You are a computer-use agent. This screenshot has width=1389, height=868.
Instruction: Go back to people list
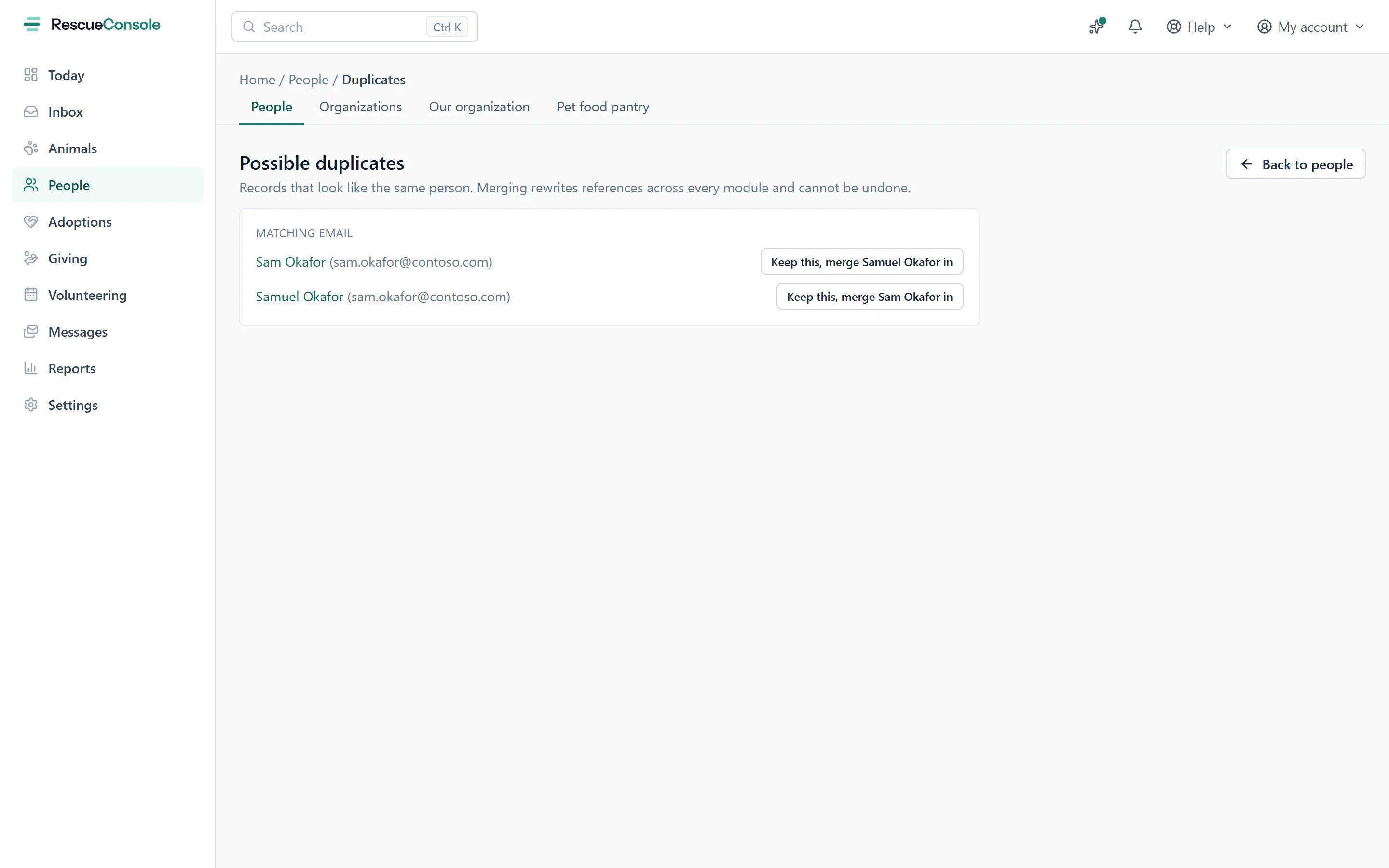coord(1296,164)
